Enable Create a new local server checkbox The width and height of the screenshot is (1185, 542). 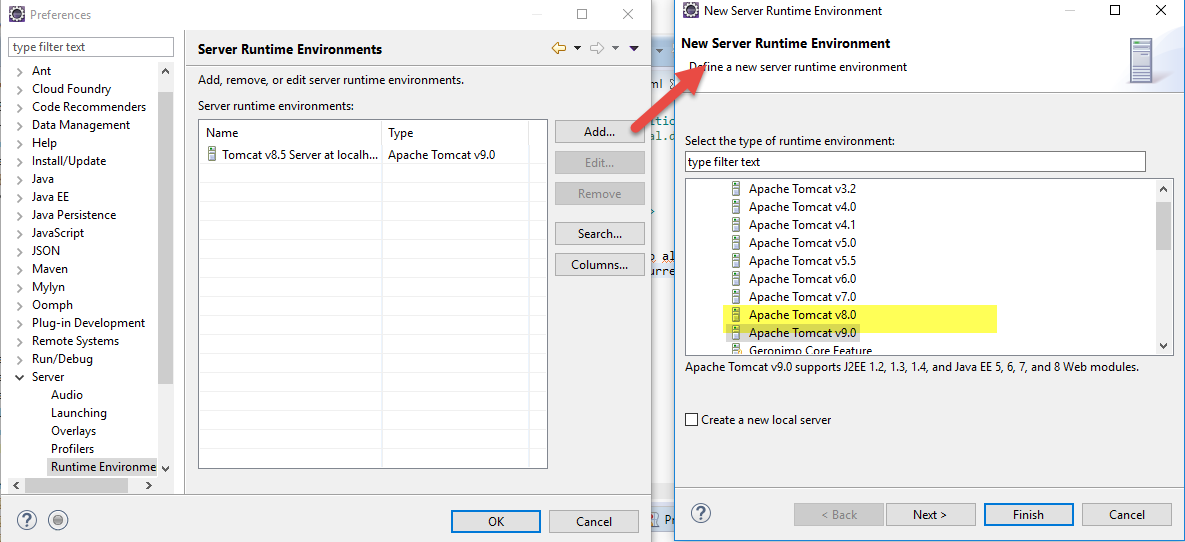(x=692, y=420)
